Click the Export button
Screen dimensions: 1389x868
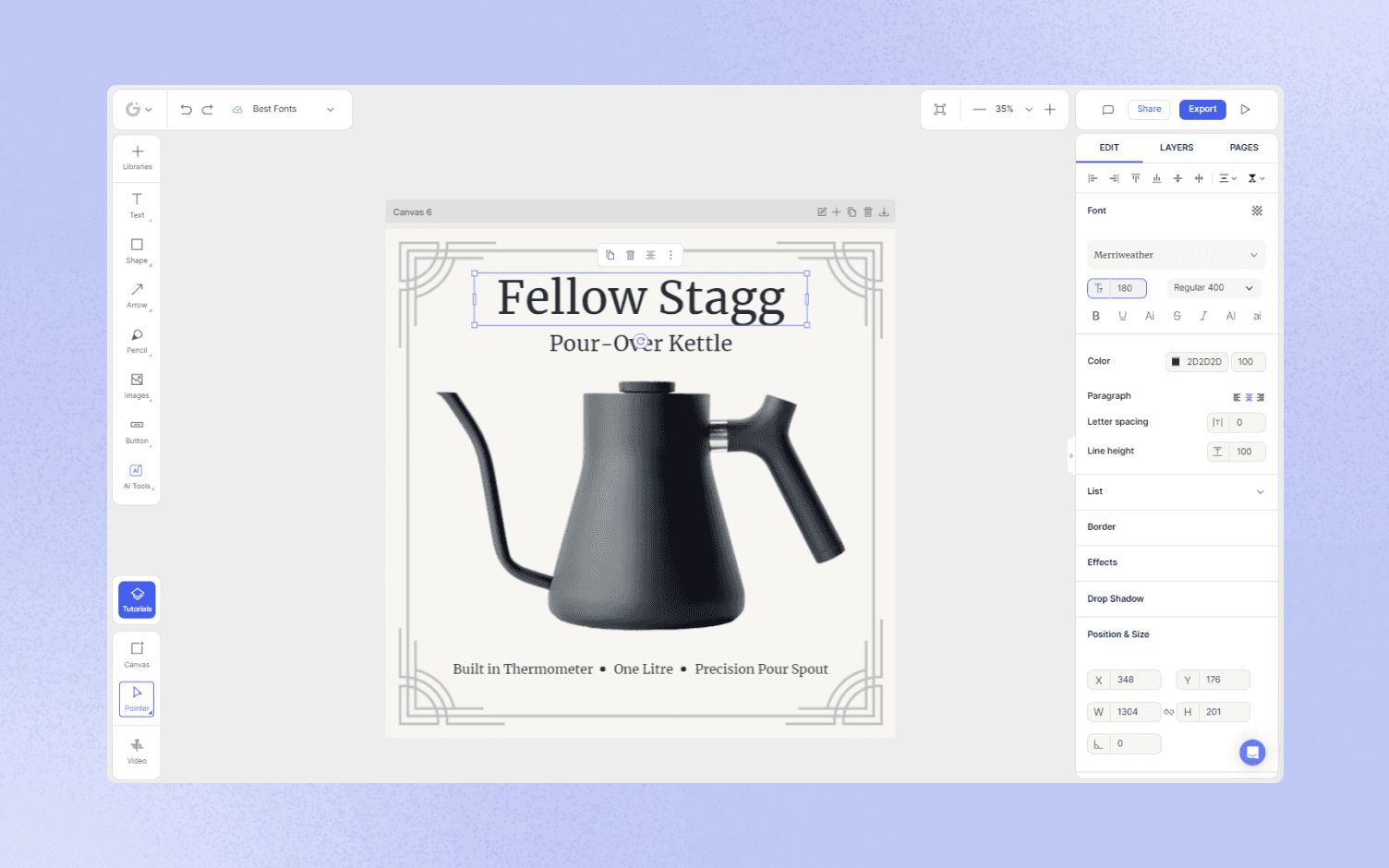[1202, 109]
